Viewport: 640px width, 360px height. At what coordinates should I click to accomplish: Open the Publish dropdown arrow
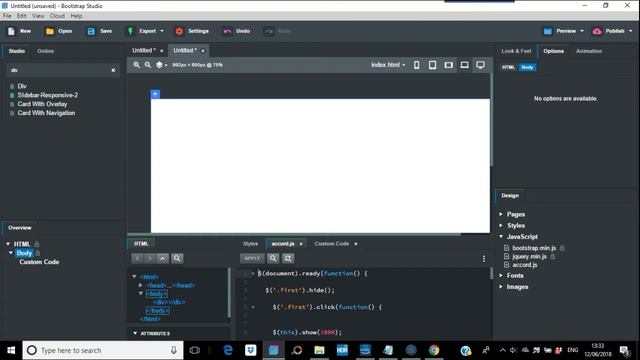[x=630, y=31]
